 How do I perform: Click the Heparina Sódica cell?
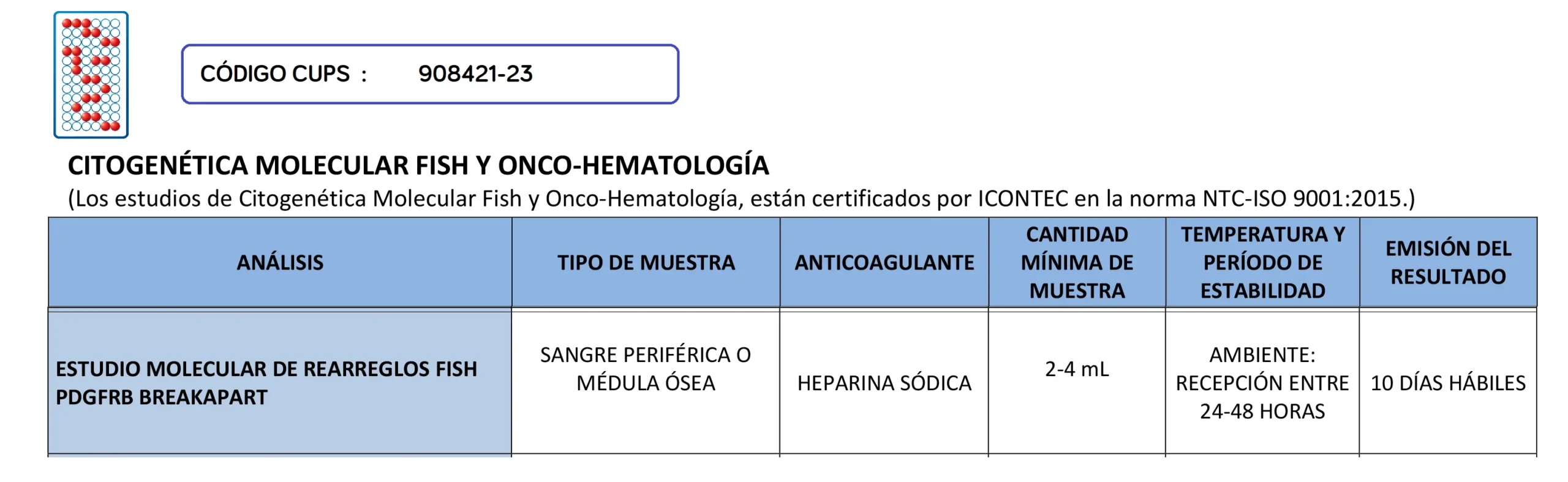pyautogui.click(x=884, y=383)
